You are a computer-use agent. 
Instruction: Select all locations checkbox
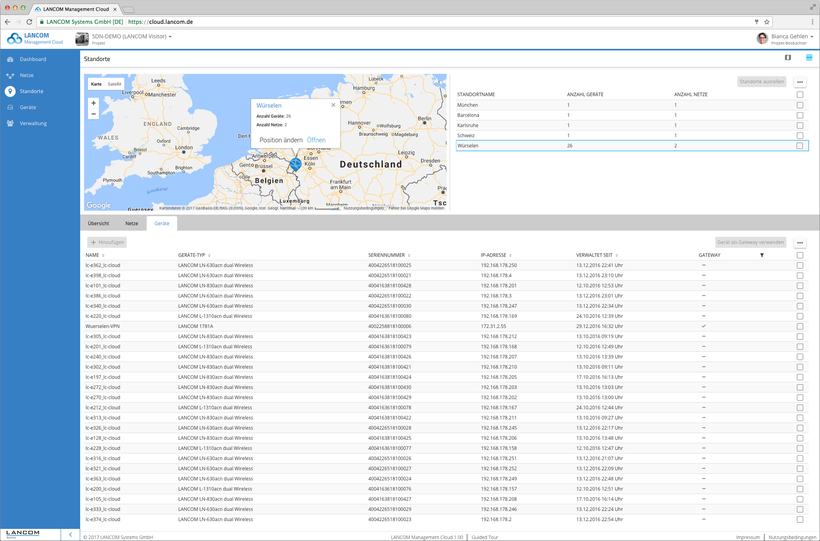coord(800,95)
